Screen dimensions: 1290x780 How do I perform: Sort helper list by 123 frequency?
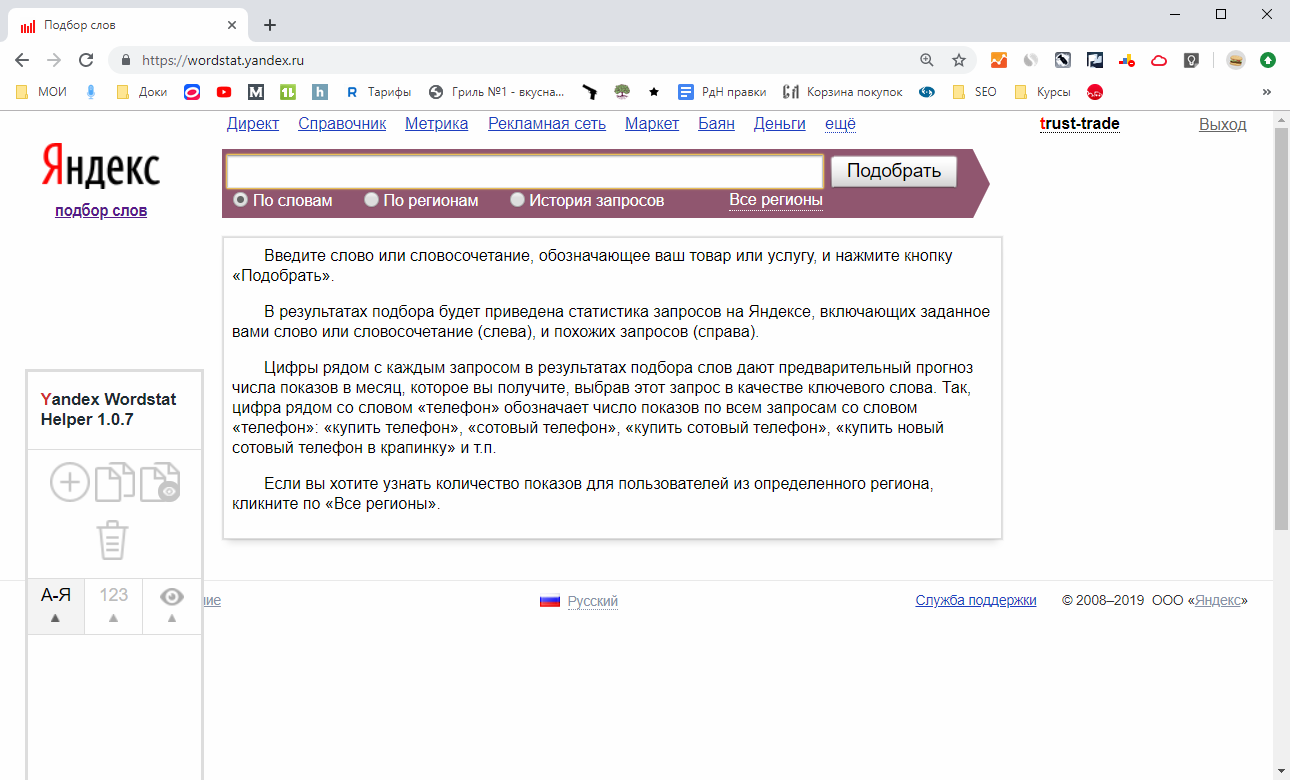(114, 606)
